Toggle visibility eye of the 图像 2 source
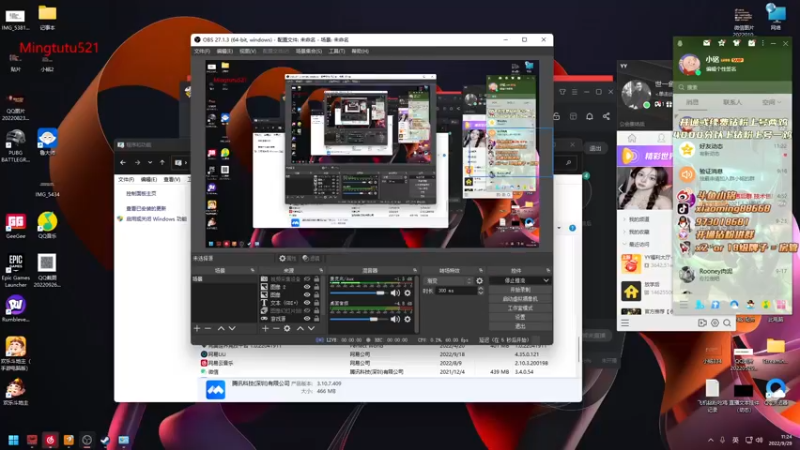The width and height of the screenshot is (800, 450). pos(307,287)
